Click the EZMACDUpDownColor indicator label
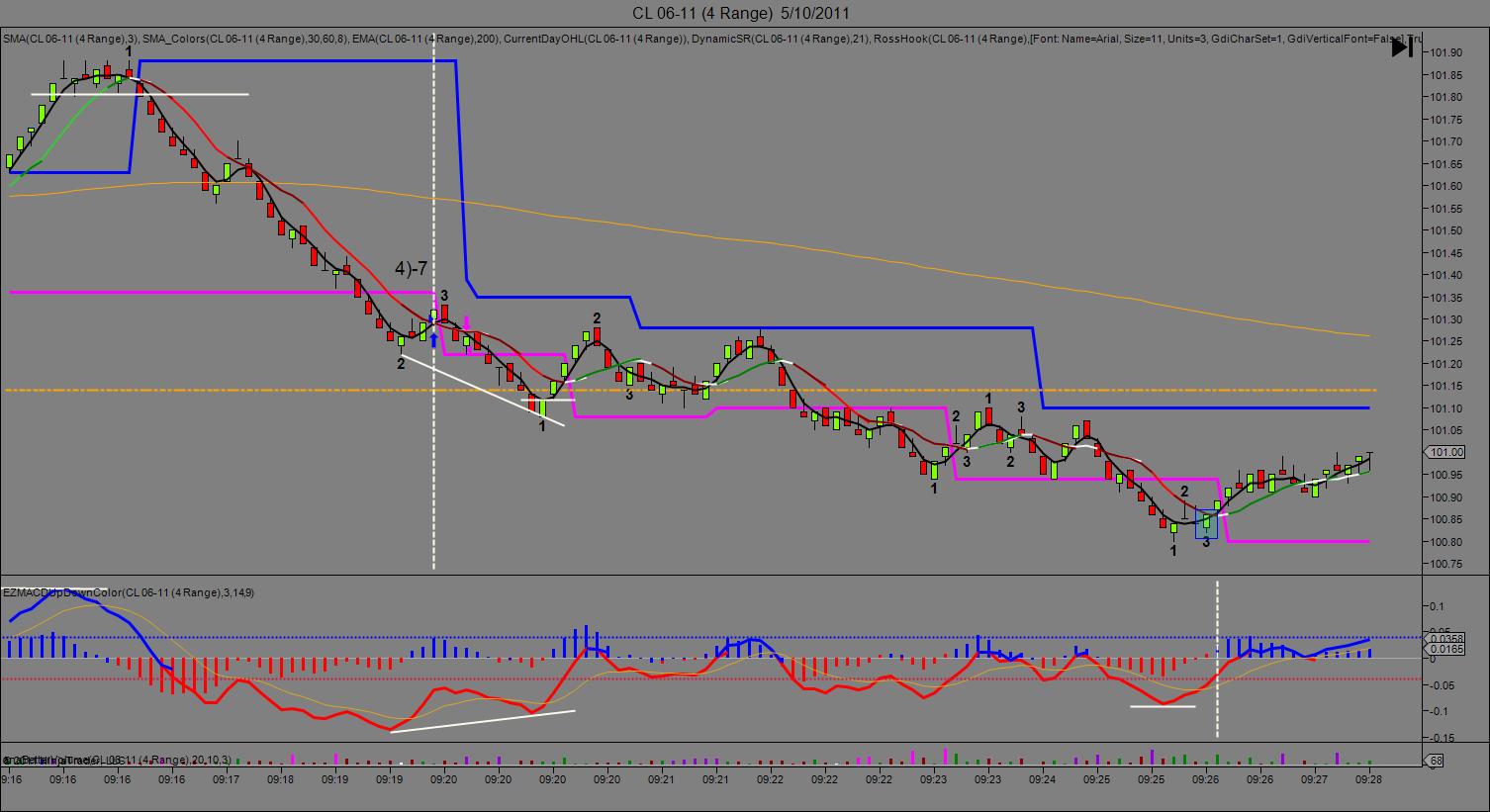 pos(128,592)
